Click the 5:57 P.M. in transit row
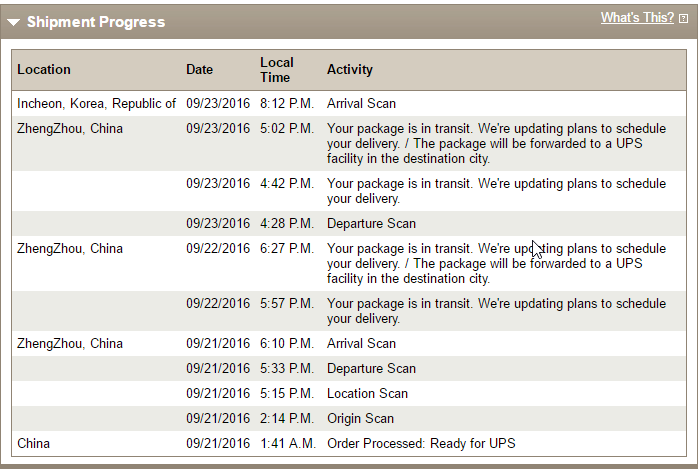This screenshot has height=470, width=700. (349, 311)
